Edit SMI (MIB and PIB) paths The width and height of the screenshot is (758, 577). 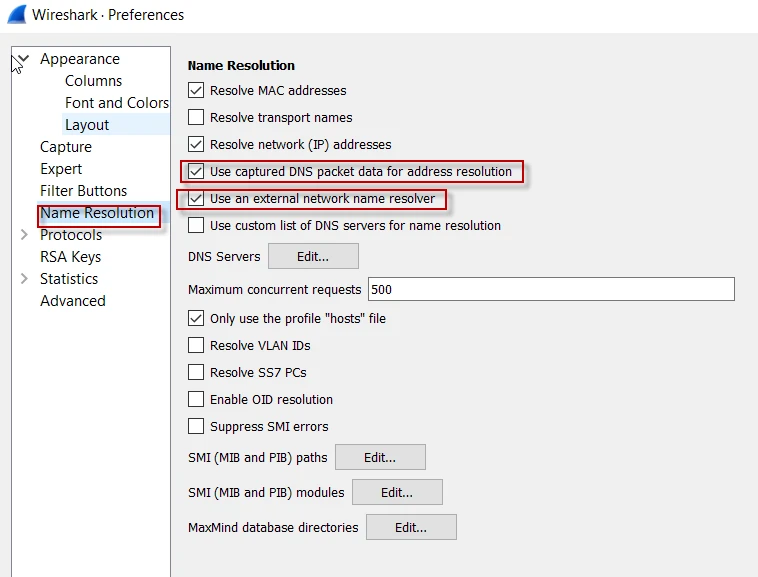tap(380, 458)
